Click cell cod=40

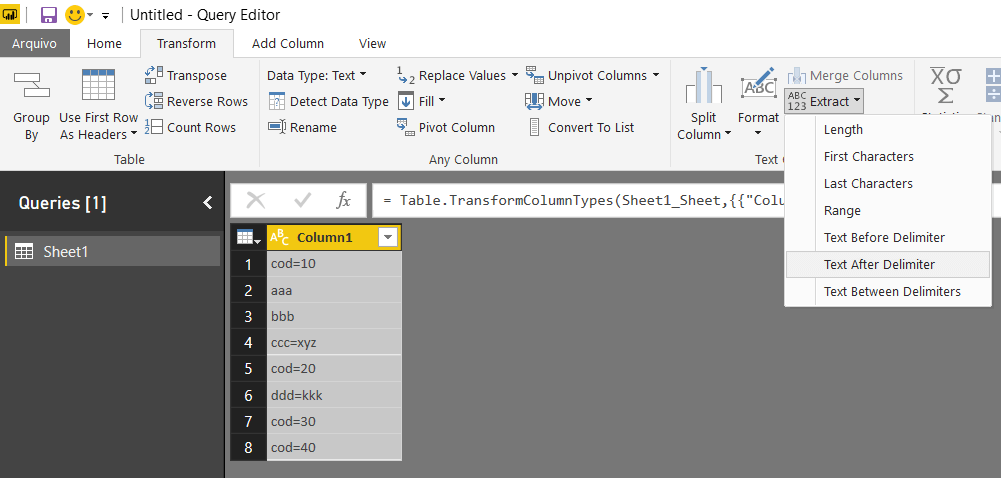click(x=334, y=447)
